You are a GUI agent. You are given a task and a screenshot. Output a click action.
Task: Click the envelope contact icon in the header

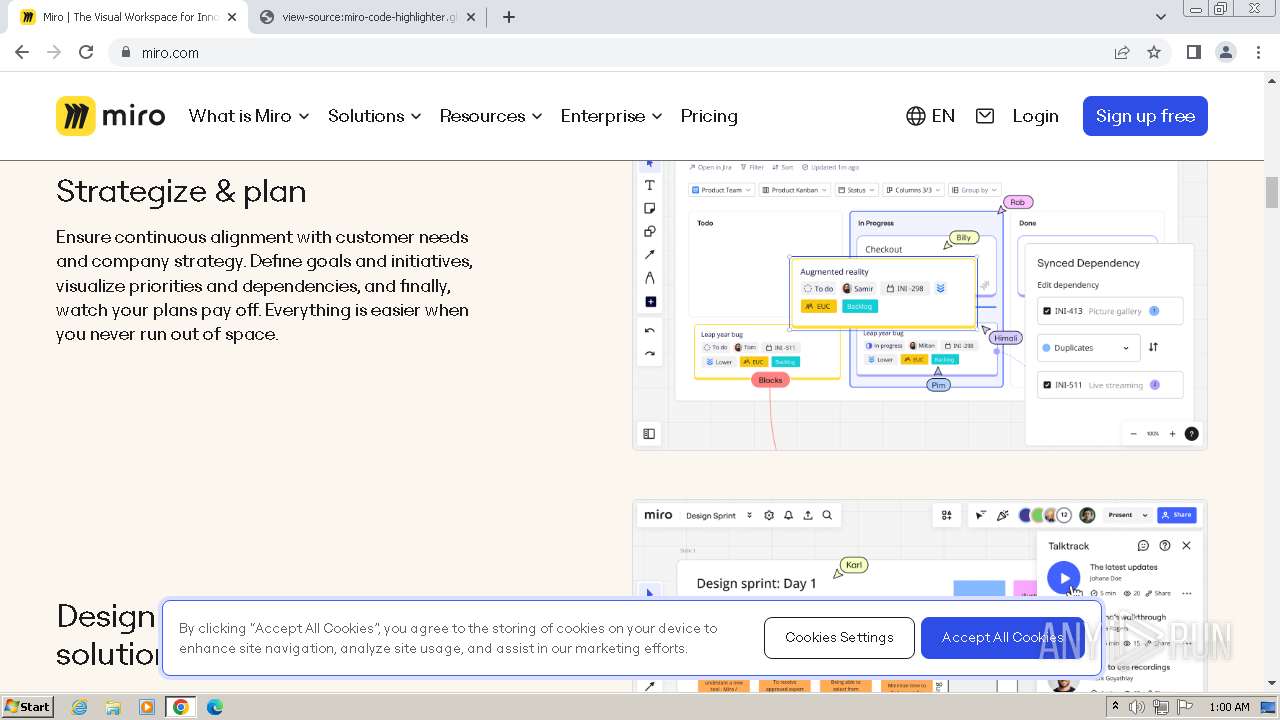tap(985, 116)
